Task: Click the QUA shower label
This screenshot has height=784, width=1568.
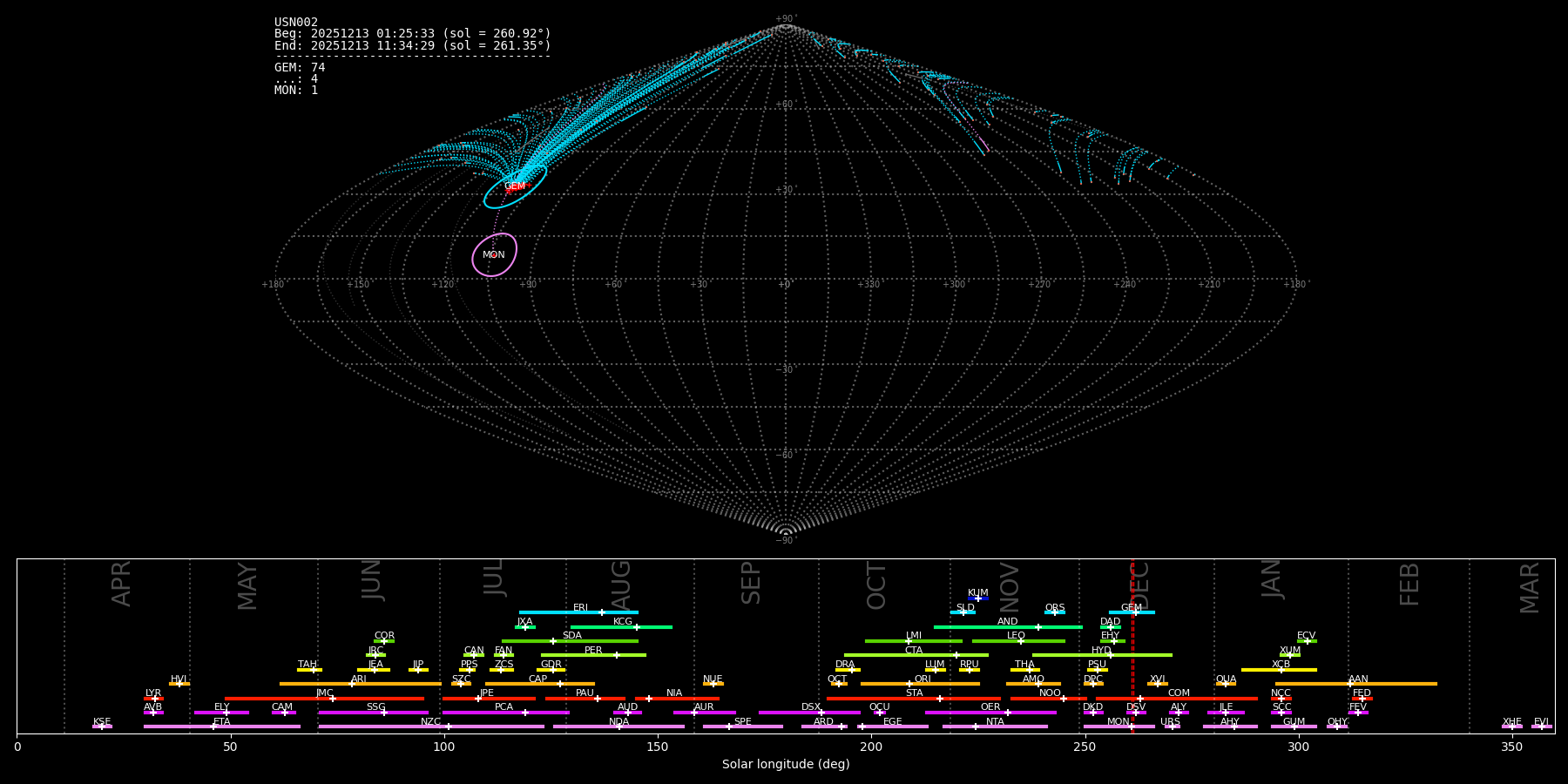Action: pos(1226,679)
